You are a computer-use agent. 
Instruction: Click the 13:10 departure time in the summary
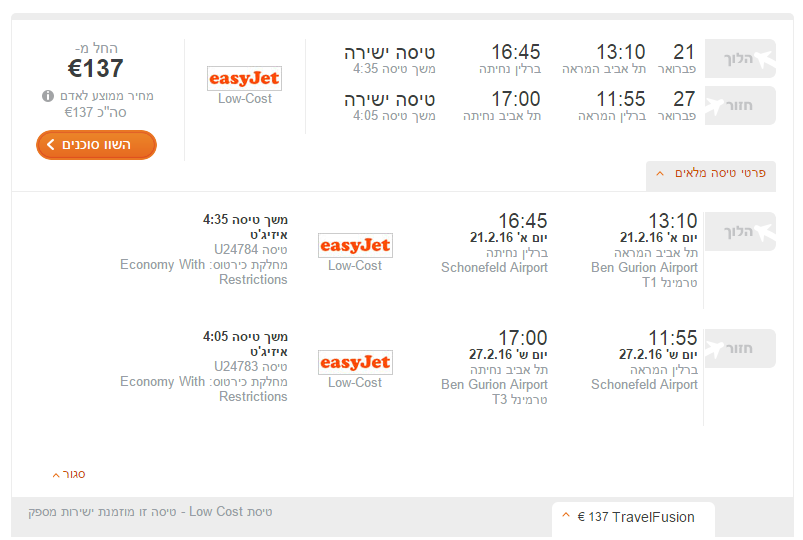(621, 52)
